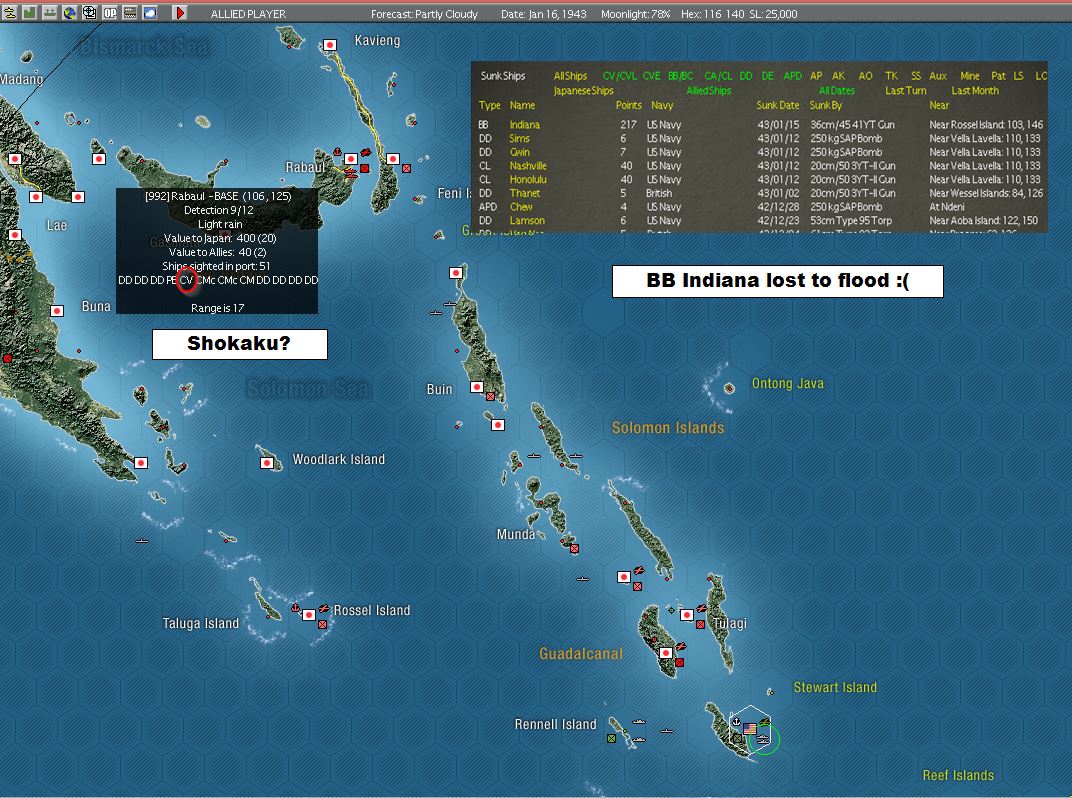Sort sunk ships by Navy column

[x=662, y=105]
